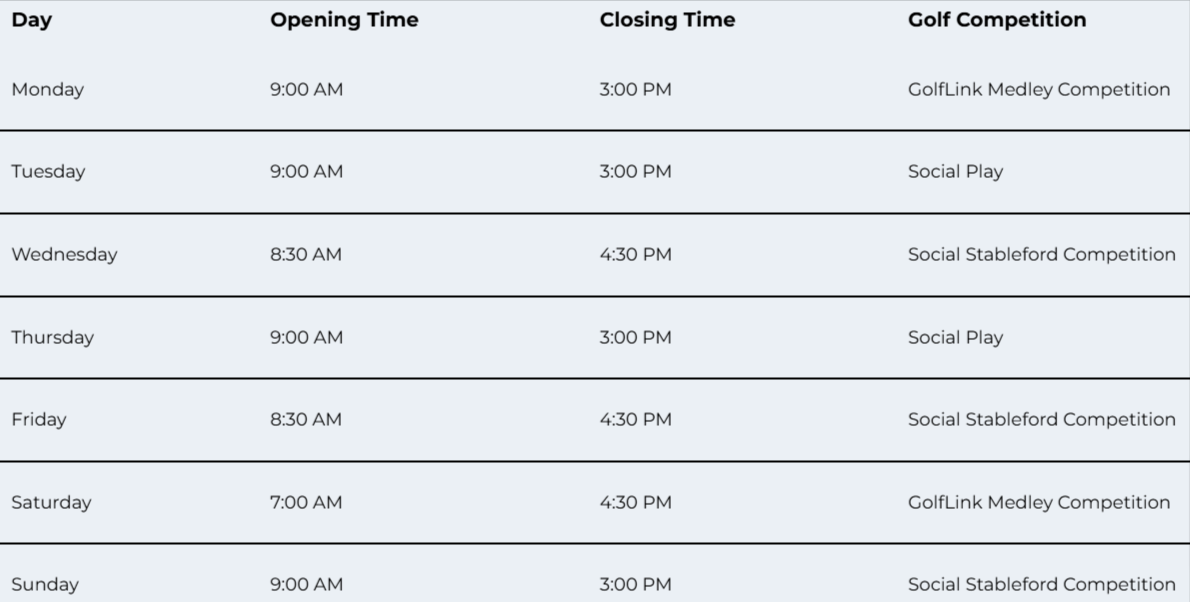Click the Closing Time column header
Image resolution: width=1190 pixels, height=602 pixels.
point(667,20)
